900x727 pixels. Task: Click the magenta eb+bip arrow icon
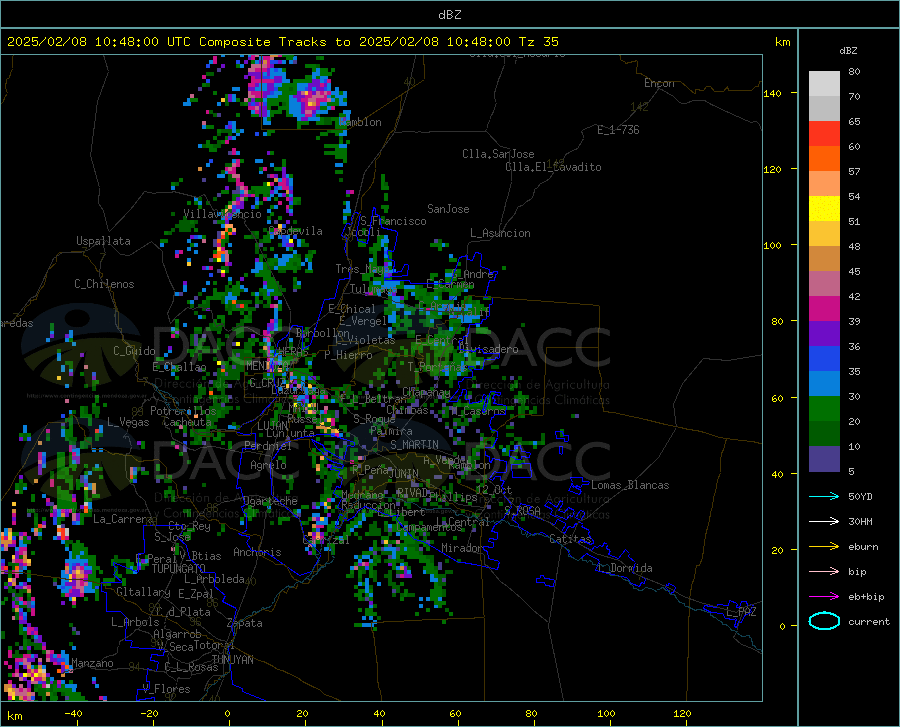[x=824, y=596]
